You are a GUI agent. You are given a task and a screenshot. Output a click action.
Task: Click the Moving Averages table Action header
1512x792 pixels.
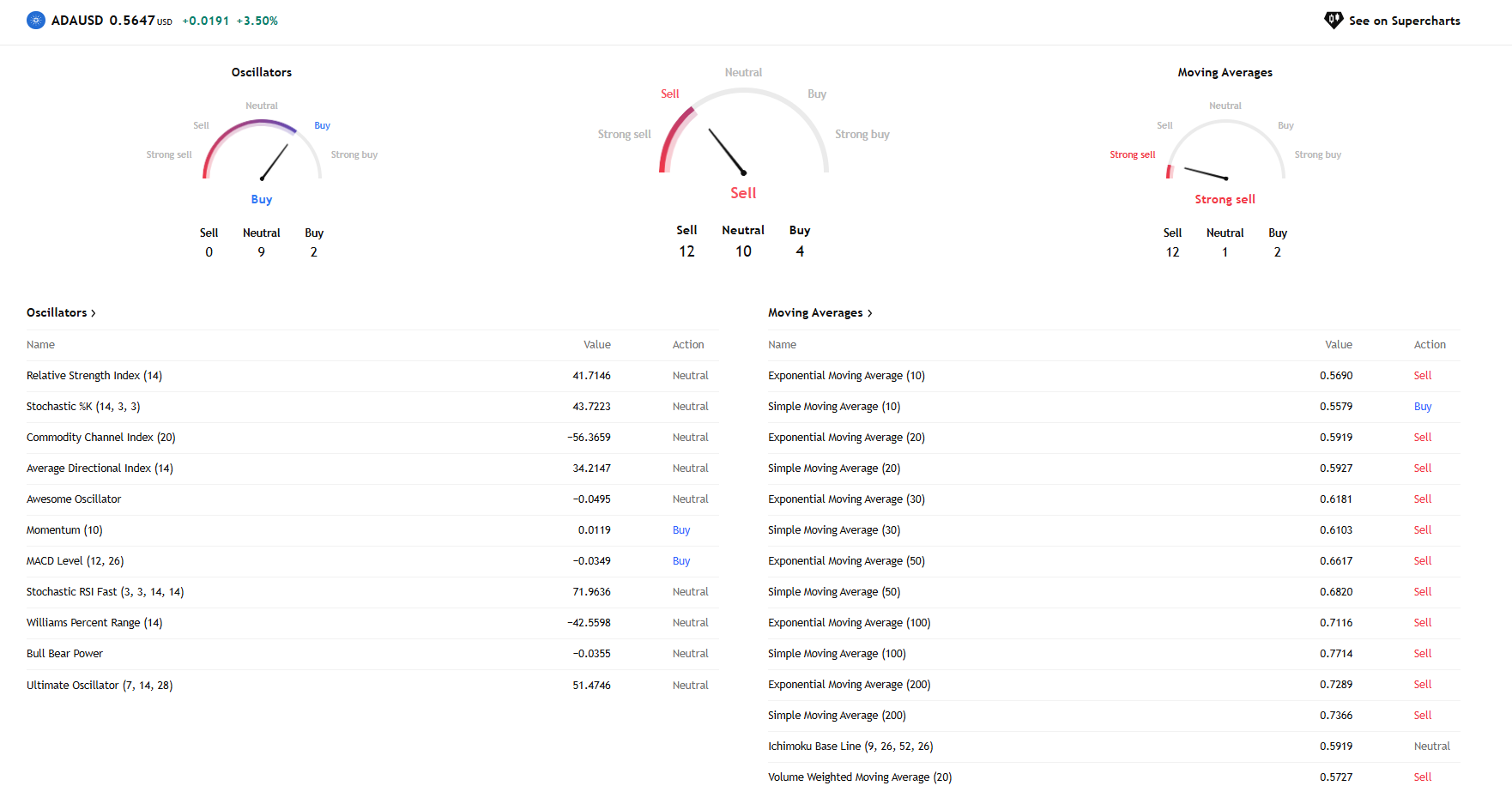click(x=1430, y=345)
